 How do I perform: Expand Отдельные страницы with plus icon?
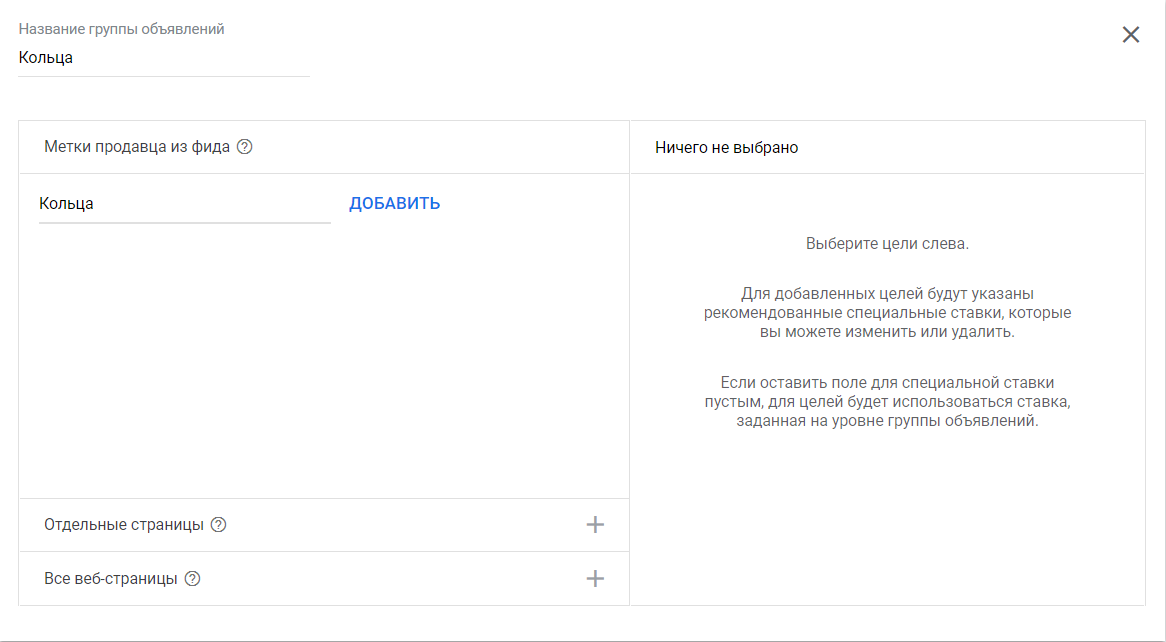[x=595, y=525]
